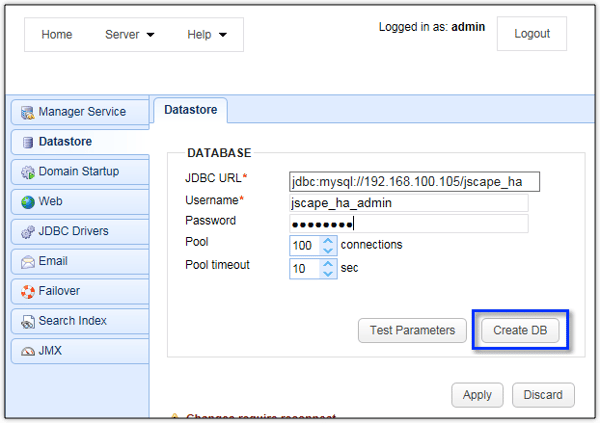Open the JMX settings section
This screenshot has height=423, width=600.
80,351
